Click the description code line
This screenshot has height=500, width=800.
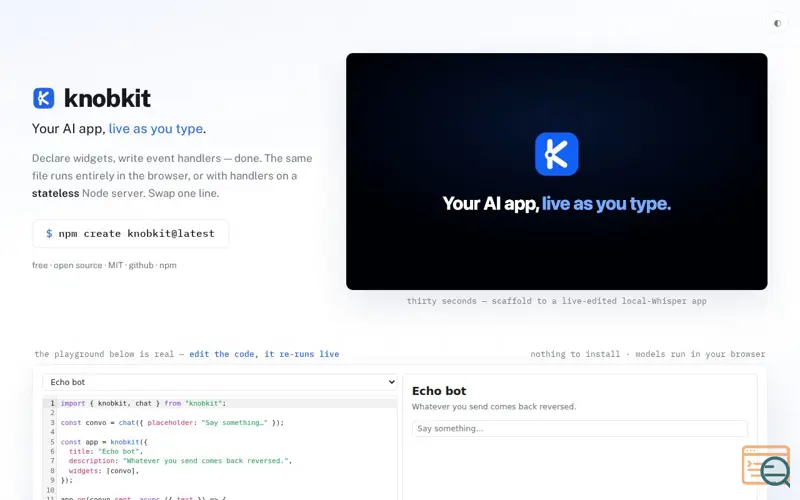click(x=181, y=461)
